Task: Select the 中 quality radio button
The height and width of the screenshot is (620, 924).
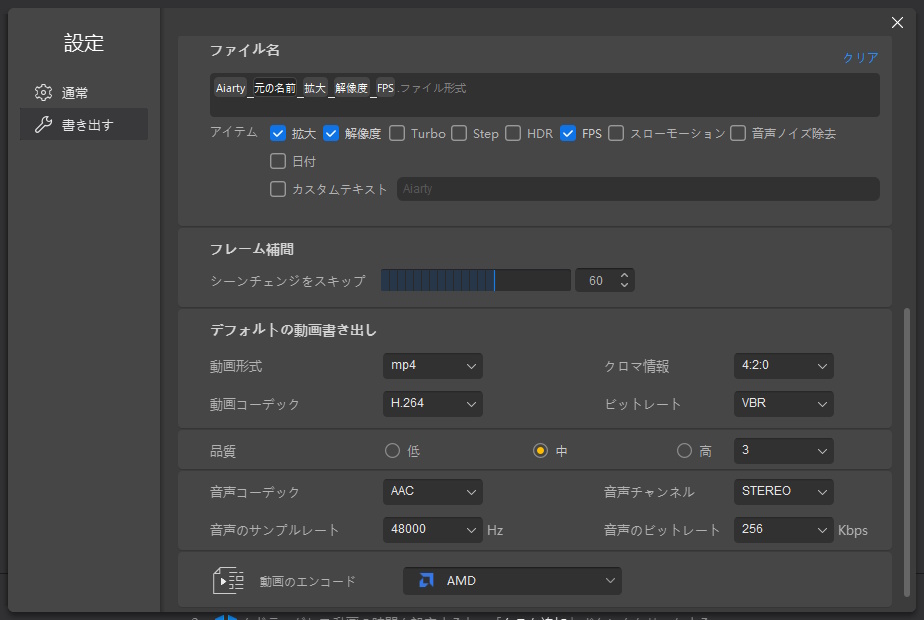Action: 540,451
